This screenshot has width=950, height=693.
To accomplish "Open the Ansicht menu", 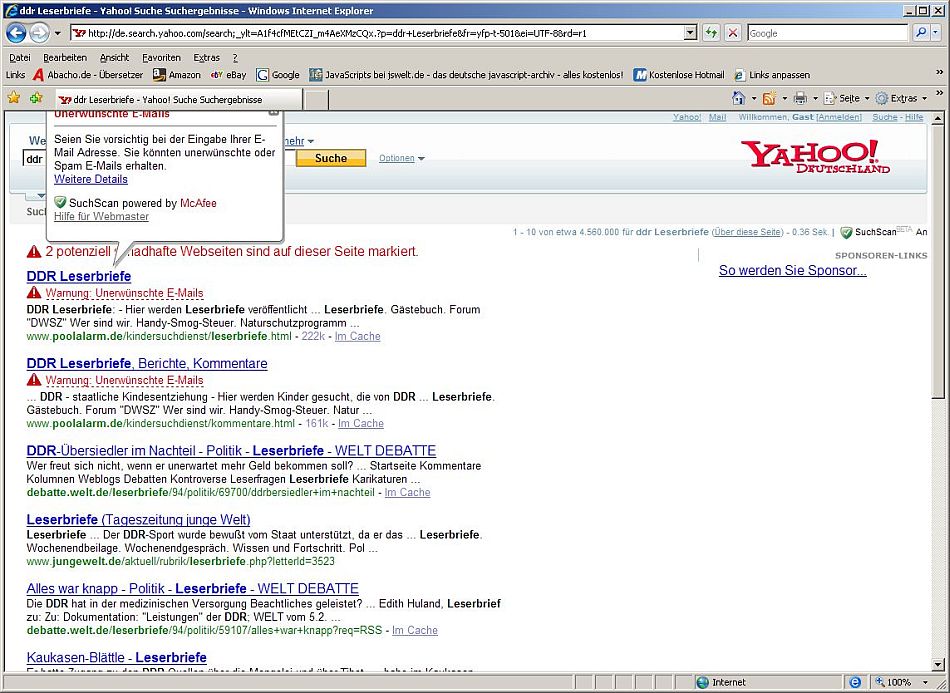I will coord(115,58).
